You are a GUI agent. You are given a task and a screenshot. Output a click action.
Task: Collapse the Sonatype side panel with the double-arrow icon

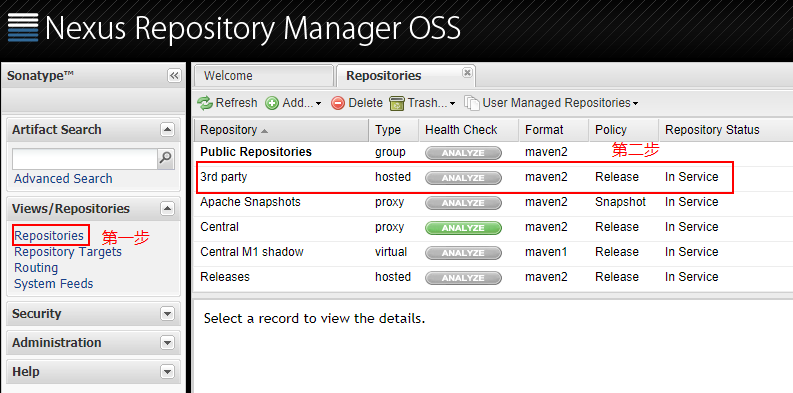coord(174,76)
